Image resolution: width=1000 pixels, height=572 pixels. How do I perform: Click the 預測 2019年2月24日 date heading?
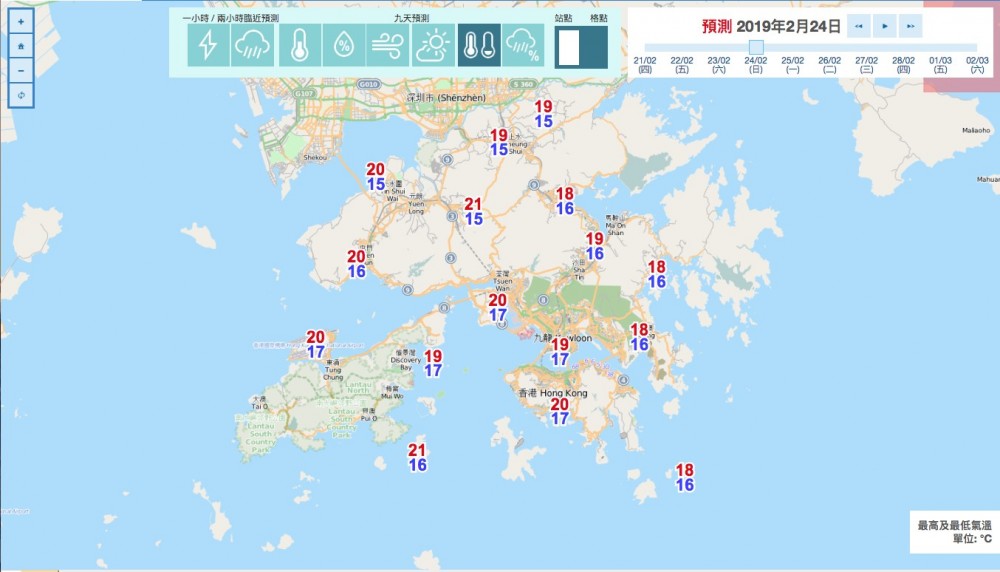coord(771,26)
